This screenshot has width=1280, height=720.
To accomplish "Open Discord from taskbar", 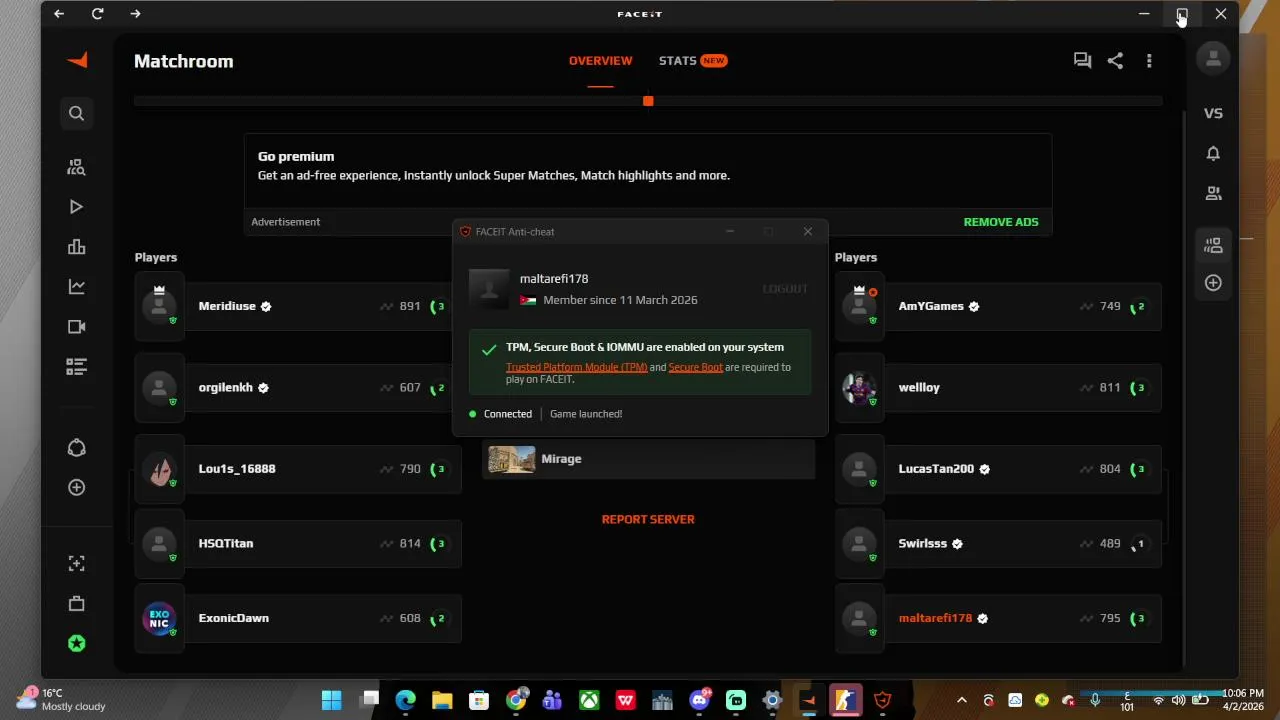I will [x=699, y=700].
